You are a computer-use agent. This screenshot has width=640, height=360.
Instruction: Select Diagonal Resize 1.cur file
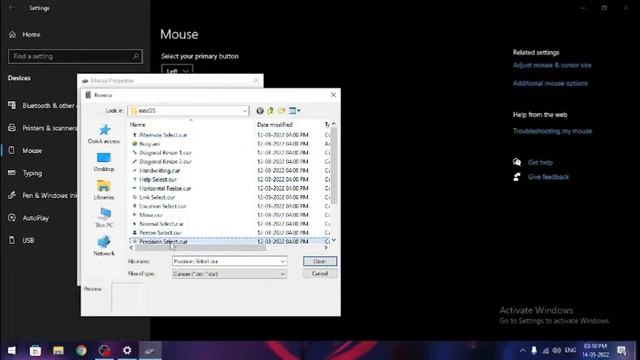click(165, 153)
